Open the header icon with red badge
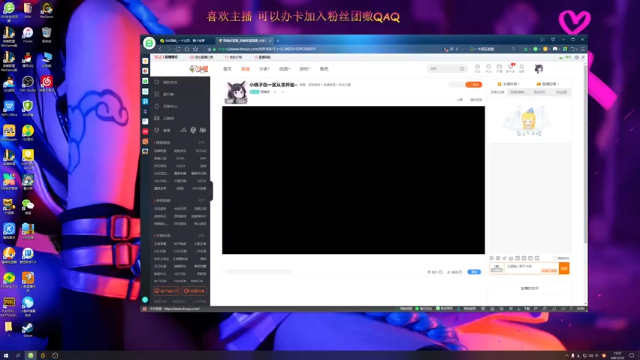This screenshot has height=360, width=640. tap(511, 68)
